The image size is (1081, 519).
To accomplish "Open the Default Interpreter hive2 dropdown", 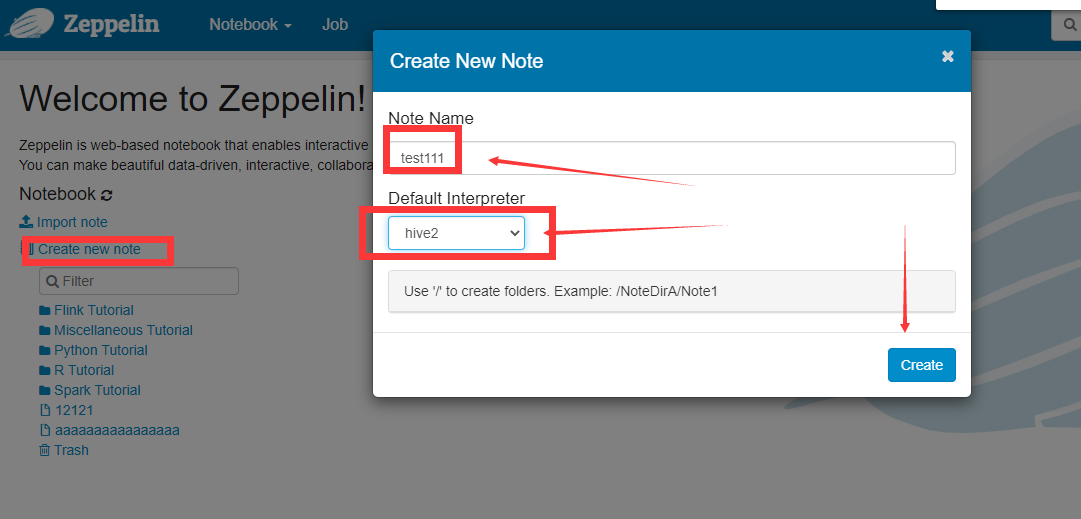I will (456, 233).
